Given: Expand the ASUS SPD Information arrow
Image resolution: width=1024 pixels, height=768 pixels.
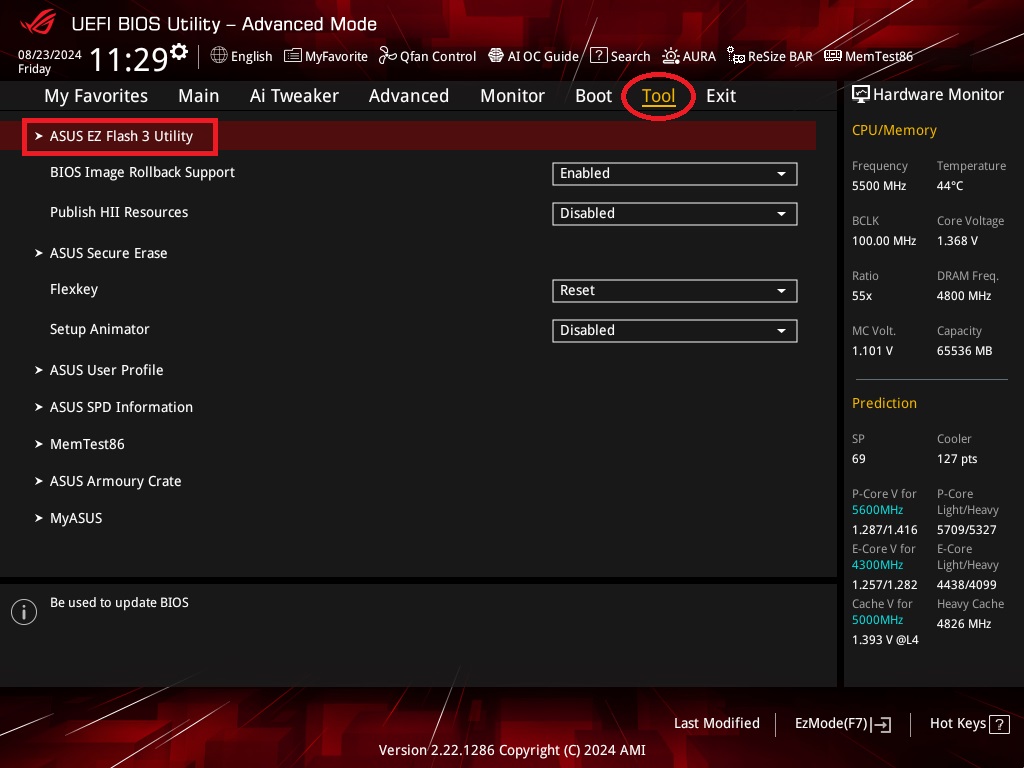Looking at the screenshot, I should click(x=39, y=407).
